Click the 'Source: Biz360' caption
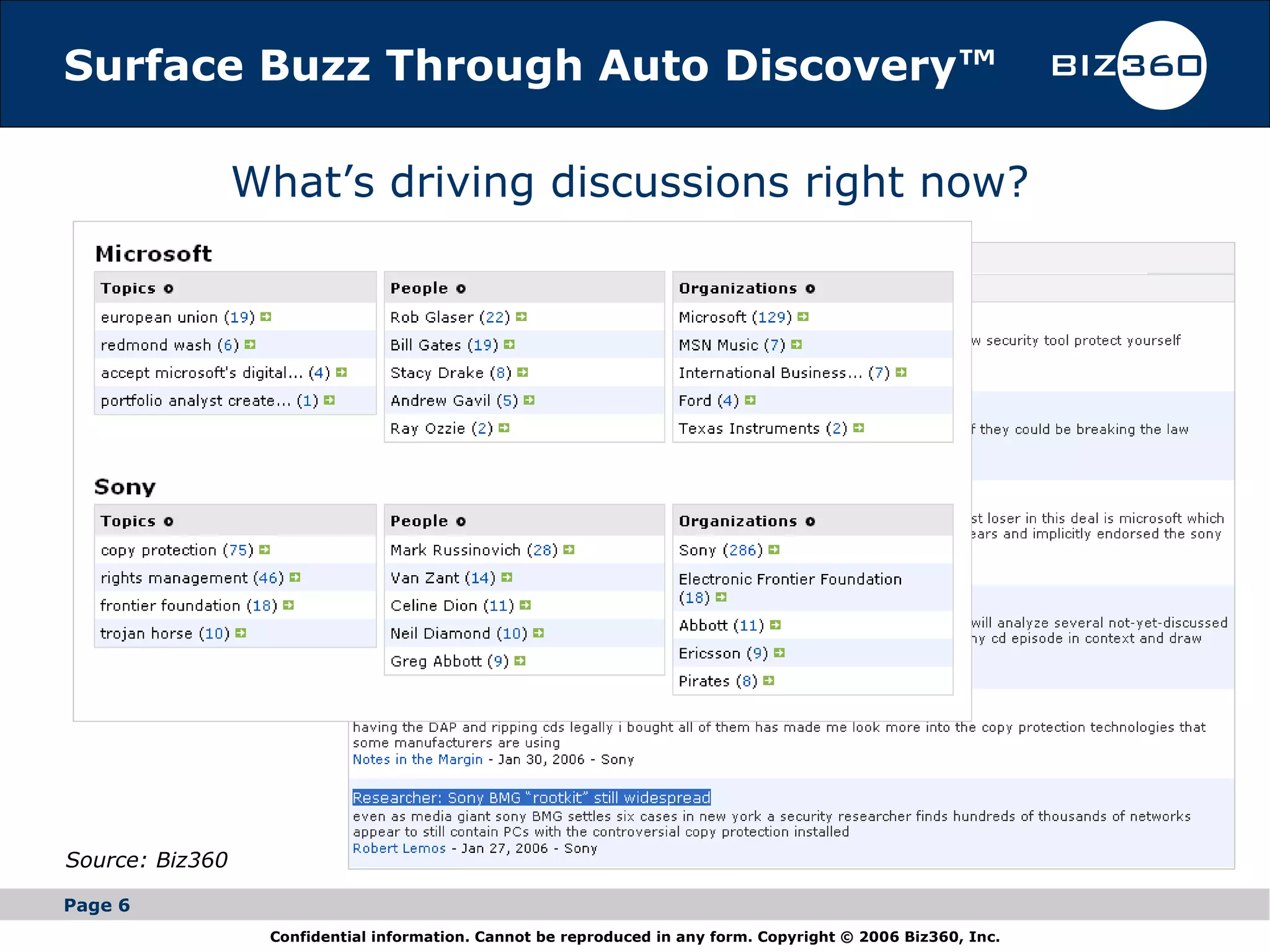The height and width of the screenshot is (952, 1270). pyautogui.click(x=147, y=860)
